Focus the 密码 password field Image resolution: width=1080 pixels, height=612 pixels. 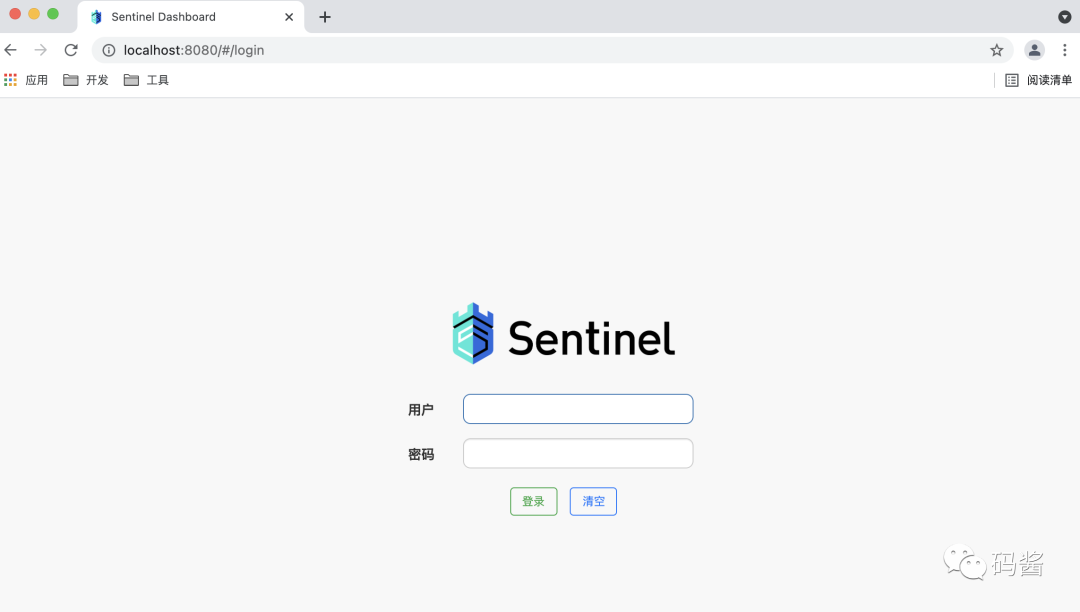[x=578, y=453]
